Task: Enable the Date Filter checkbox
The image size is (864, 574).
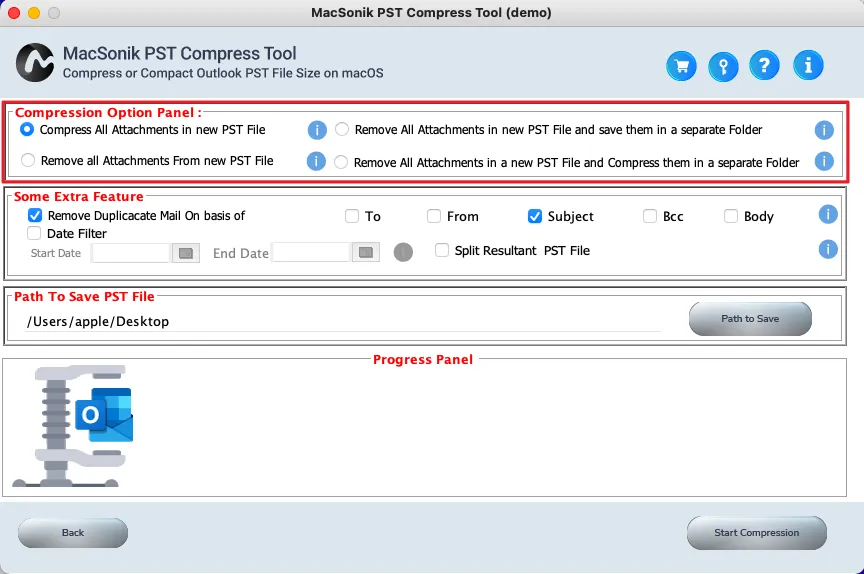Action: coord(34,233)
